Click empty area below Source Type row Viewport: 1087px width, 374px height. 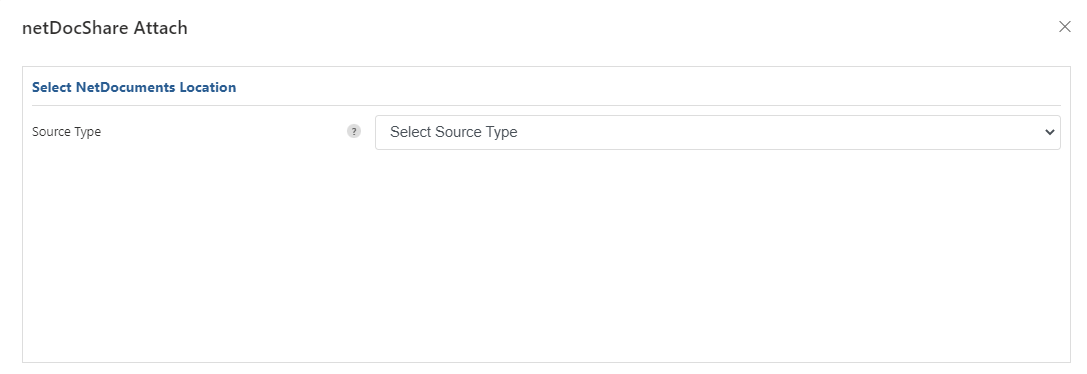[546, 257]
